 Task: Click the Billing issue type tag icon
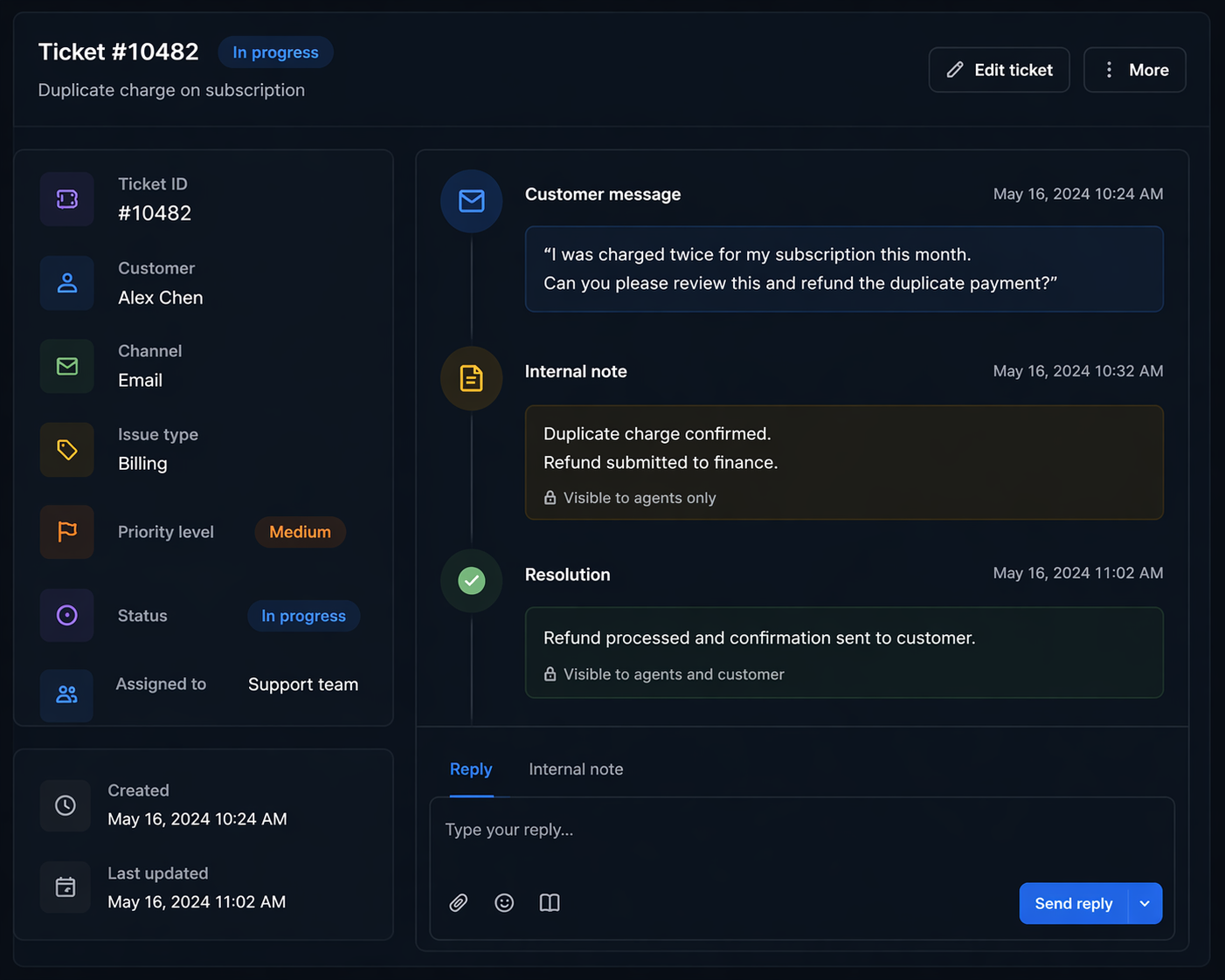click(66, 450)
